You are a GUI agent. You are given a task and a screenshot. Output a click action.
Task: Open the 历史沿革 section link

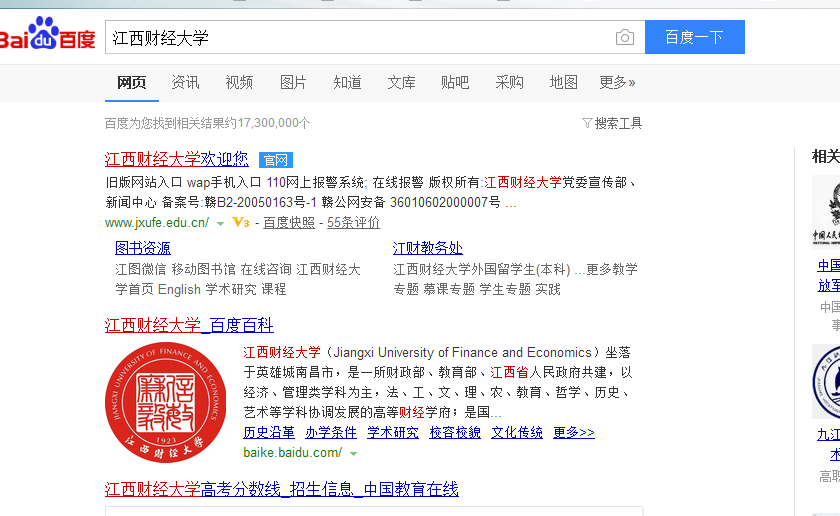tap(269, 432)
